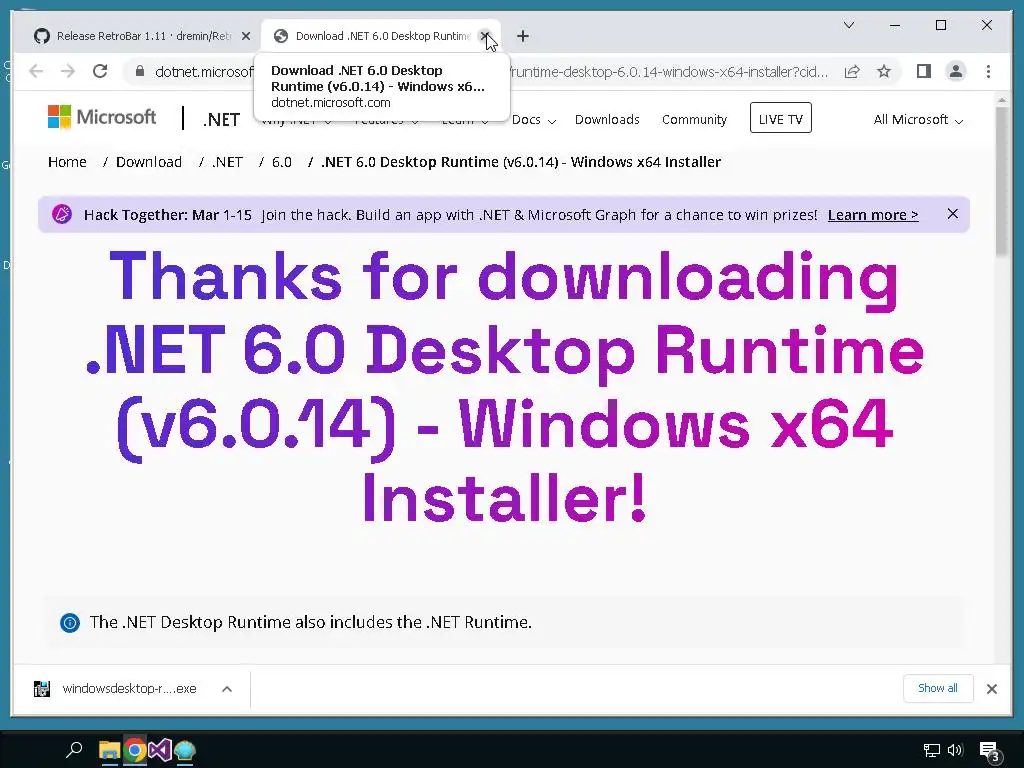Open the Downloads menu item
Image resolution: width=1024 pixels, height=768 pixels.
[x=607, y=120]
